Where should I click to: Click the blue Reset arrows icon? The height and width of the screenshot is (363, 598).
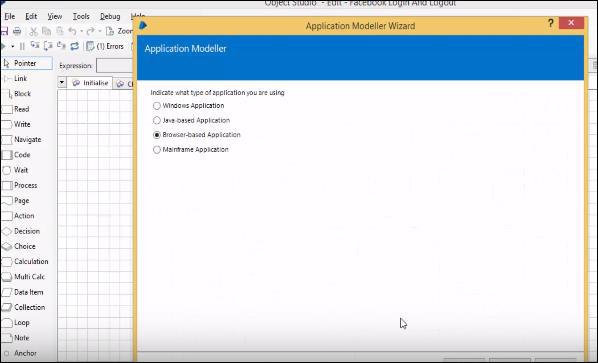[74, 46]
